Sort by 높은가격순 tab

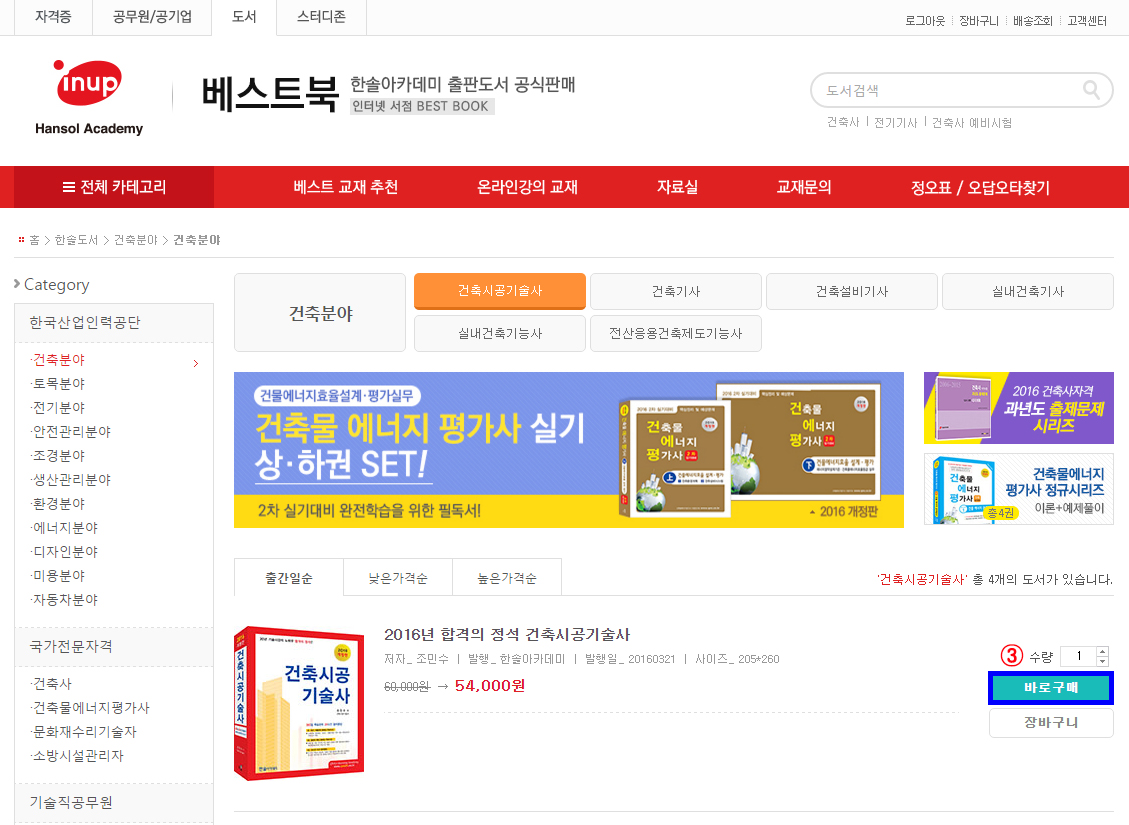click(507, 577)
